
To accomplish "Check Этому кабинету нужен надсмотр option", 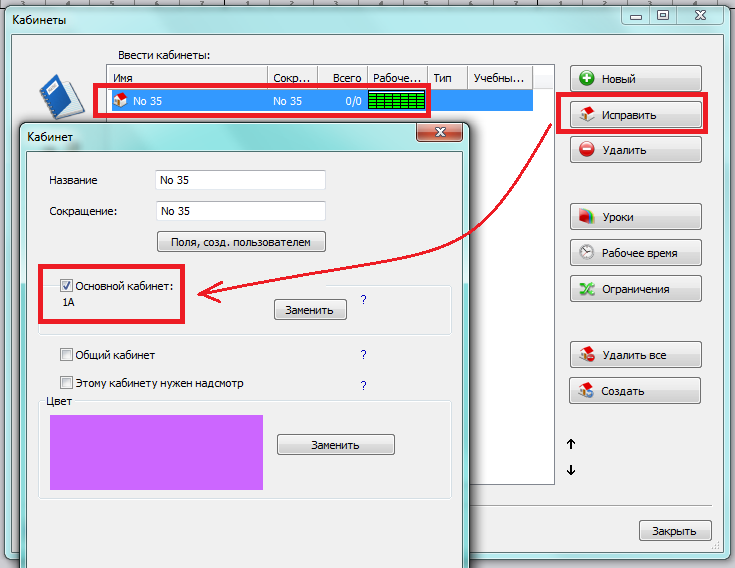I will pyautogui.click(x=66, y=382).
